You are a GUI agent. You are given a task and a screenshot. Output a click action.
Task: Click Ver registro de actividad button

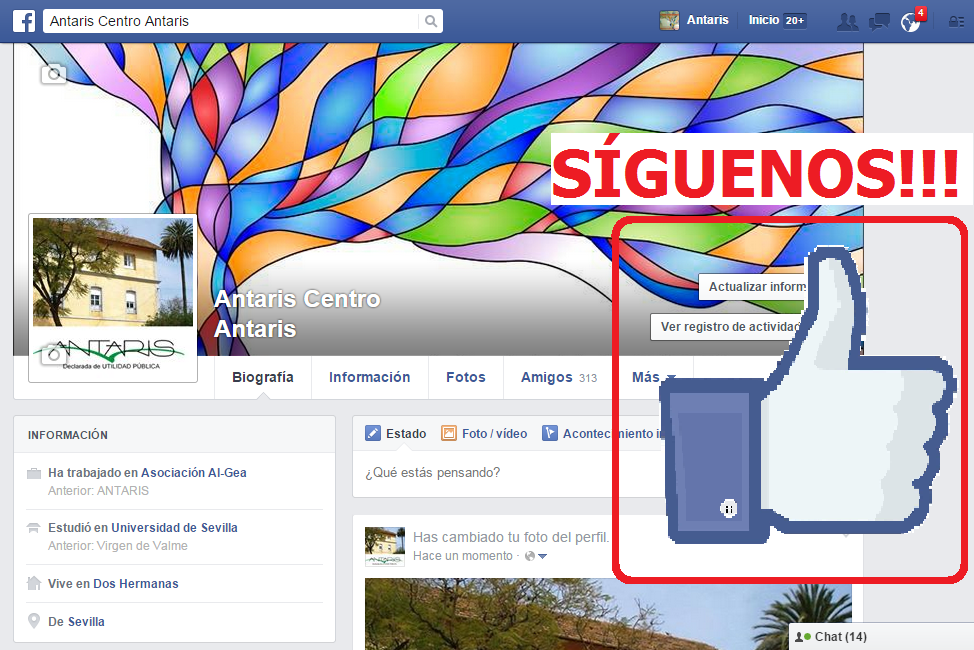[x=726, y=327]
